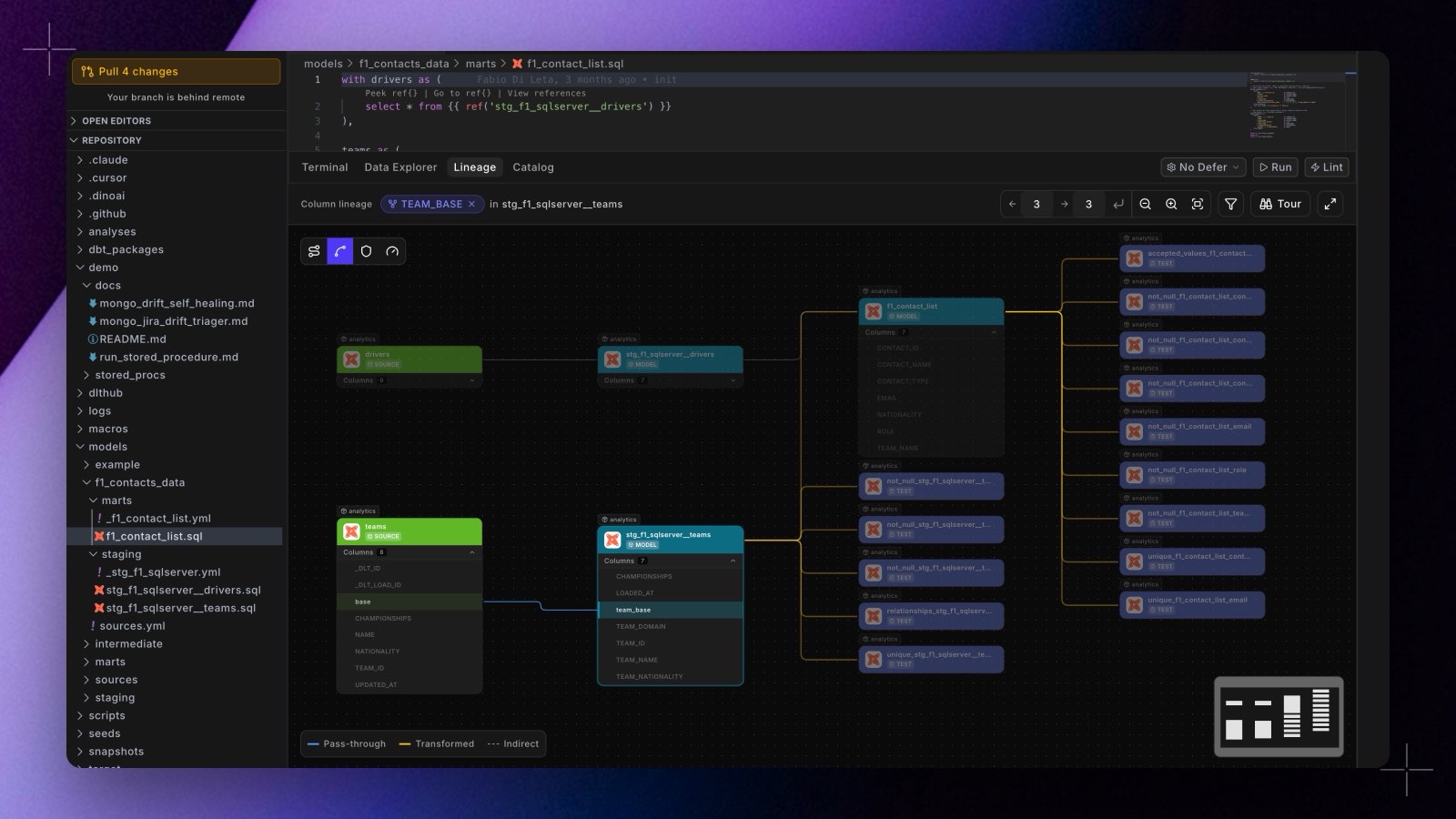Collapse the teams node Columns list
The image size is (1456, 819).
tap(472, 552)
